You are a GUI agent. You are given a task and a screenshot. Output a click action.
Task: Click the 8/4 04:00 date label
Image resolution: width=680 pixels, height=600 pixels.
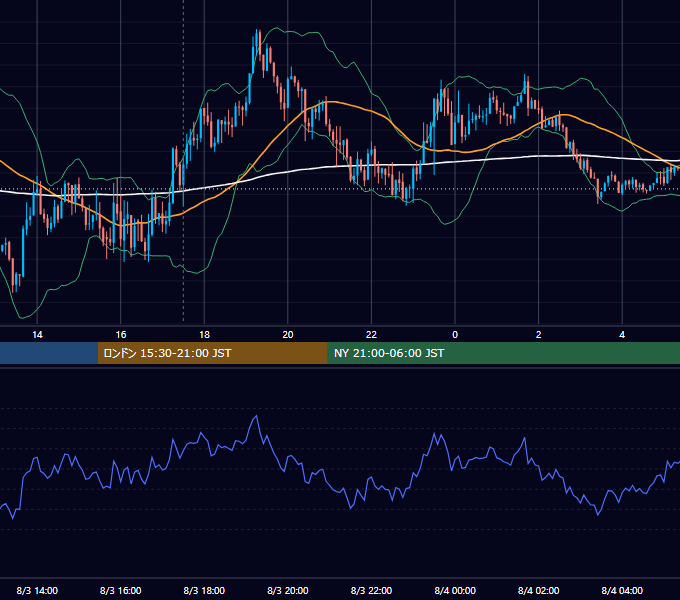click(x=622, y=590)
